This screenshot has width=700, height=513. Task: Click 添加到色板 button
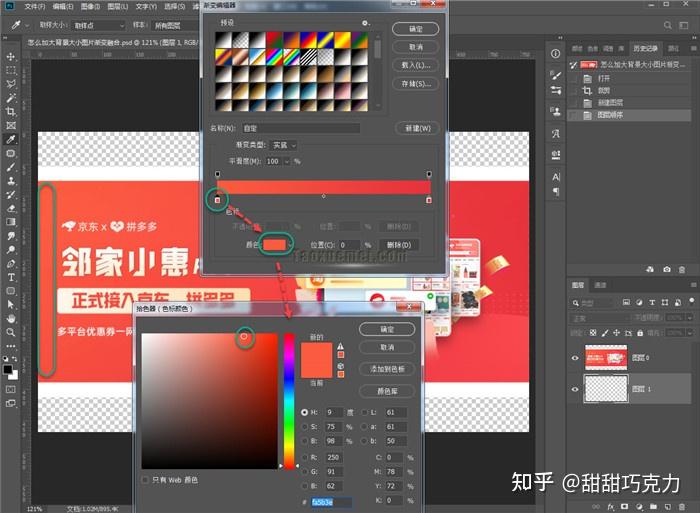pyautogui.click(x=387, y=369)
